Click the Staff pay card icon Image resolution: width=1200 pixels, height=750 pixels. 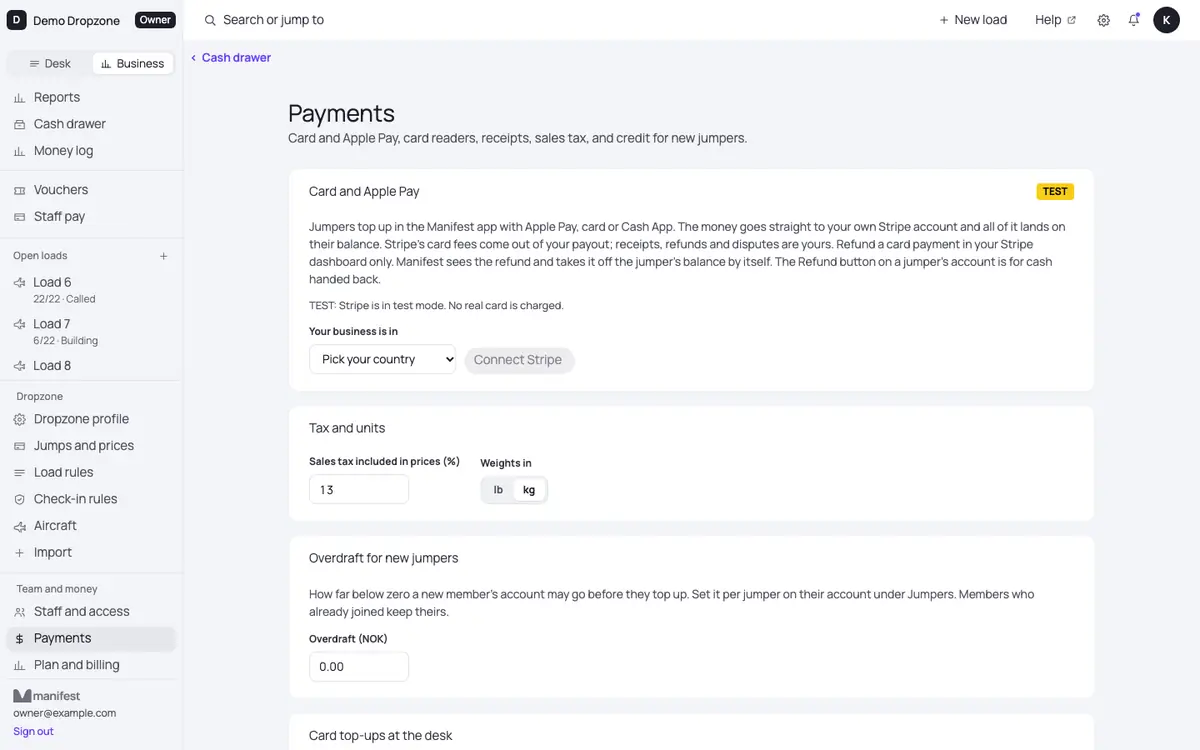coord(19,217)
